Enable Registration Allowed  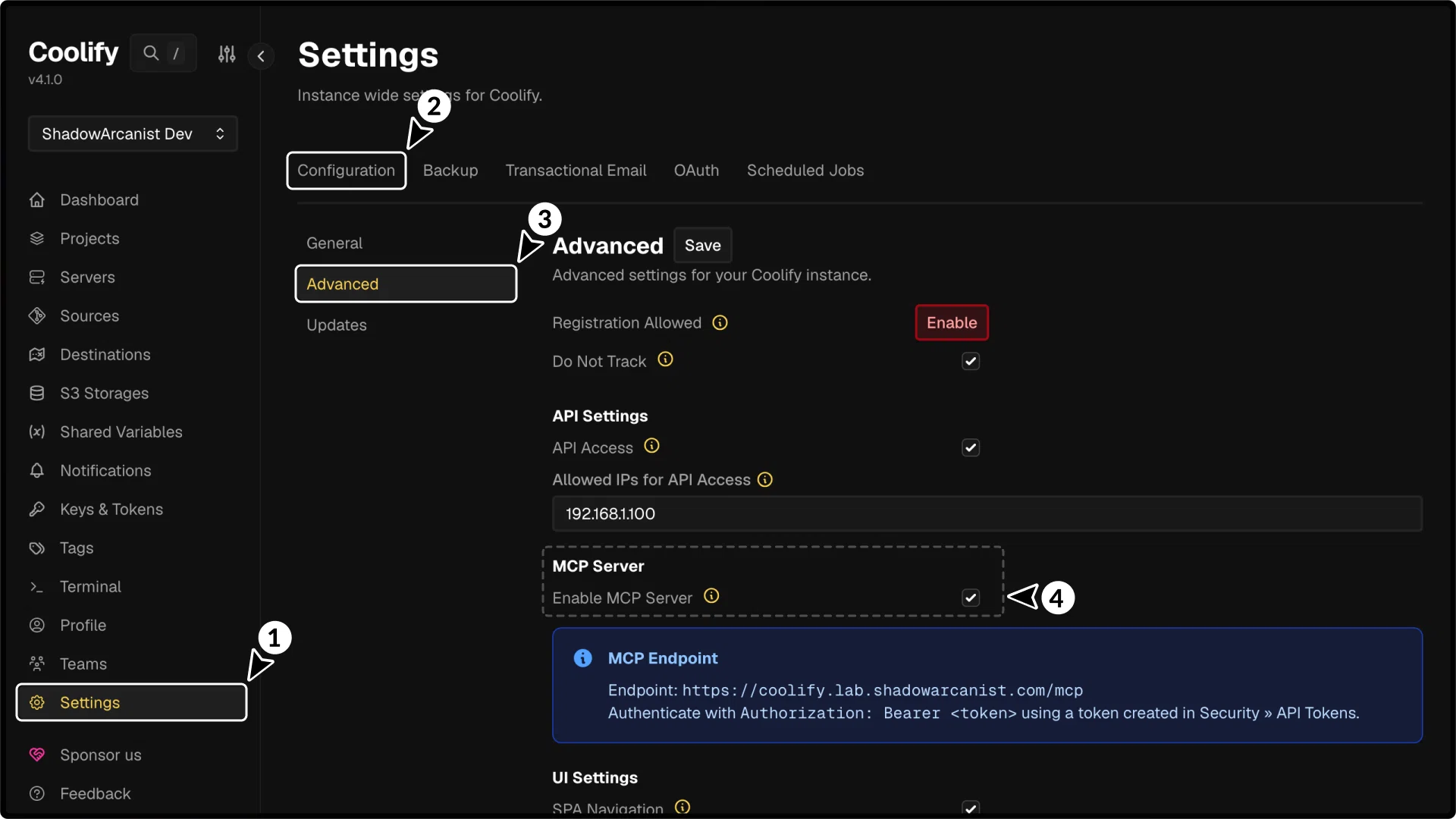pyautogui.click(x=952, y=323)
